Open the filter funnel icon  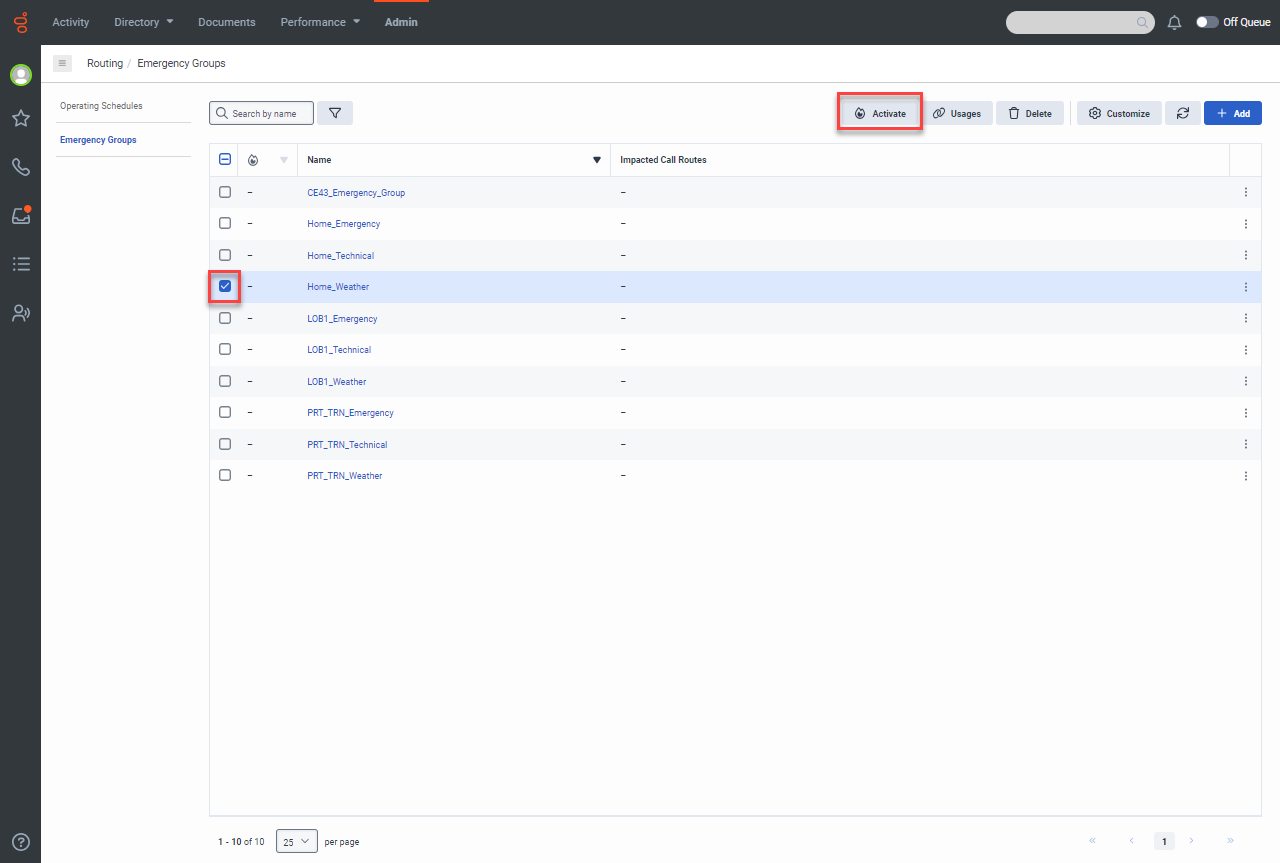point(335,113)
